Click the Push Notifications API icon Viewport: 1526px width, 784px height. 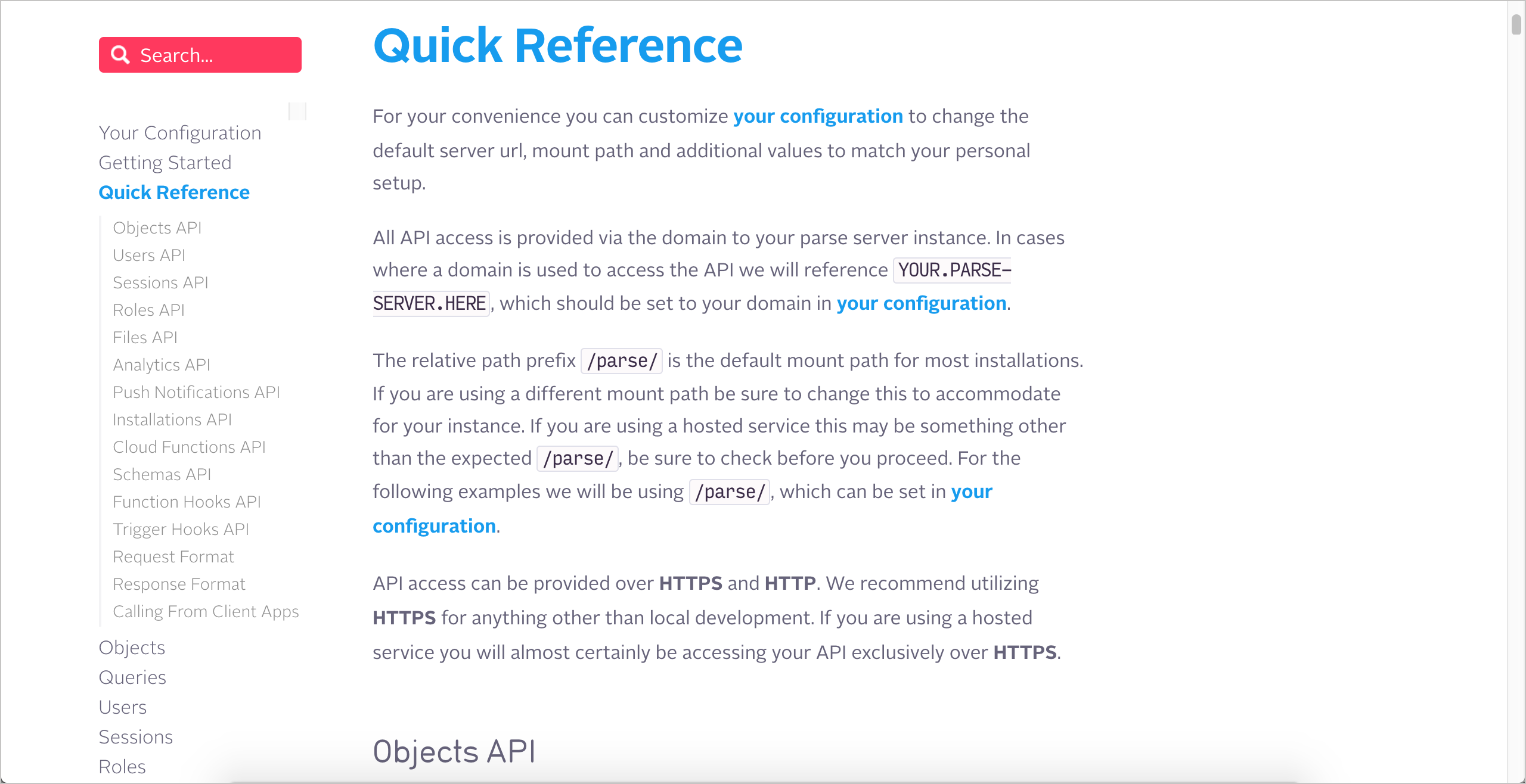pyautogui.click(x=197, y=392)
